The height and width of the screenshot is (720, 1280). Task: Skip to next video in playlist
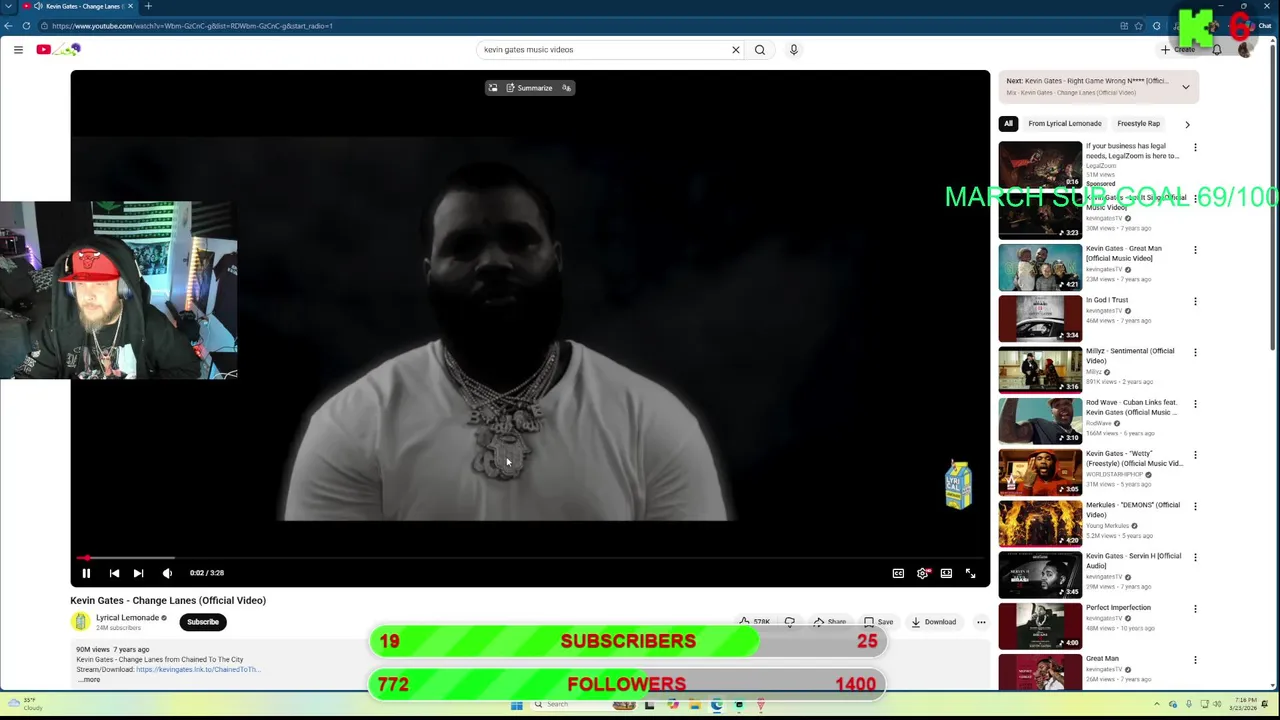coord(138,573)
